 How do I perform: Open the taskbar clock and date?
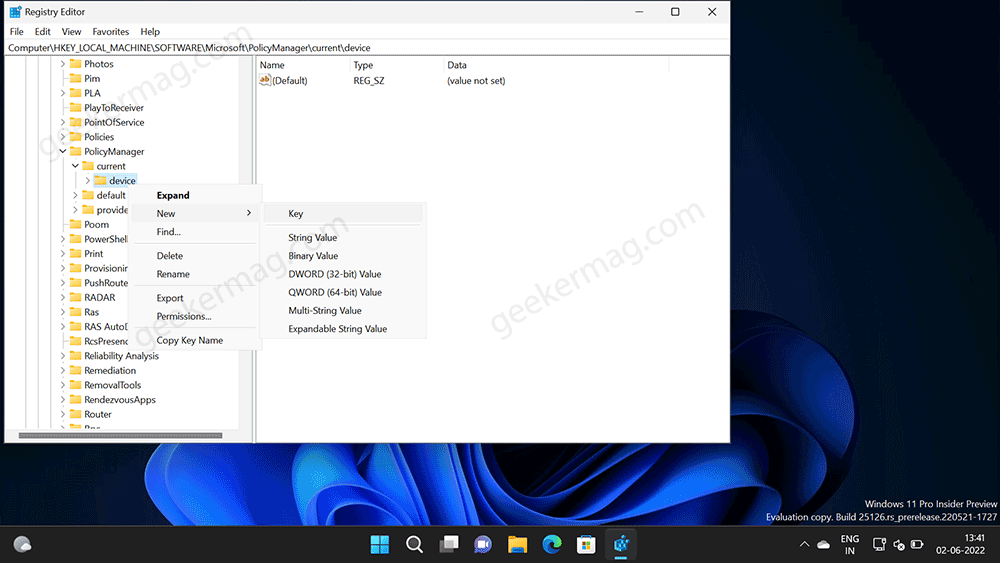coord(960,545)
